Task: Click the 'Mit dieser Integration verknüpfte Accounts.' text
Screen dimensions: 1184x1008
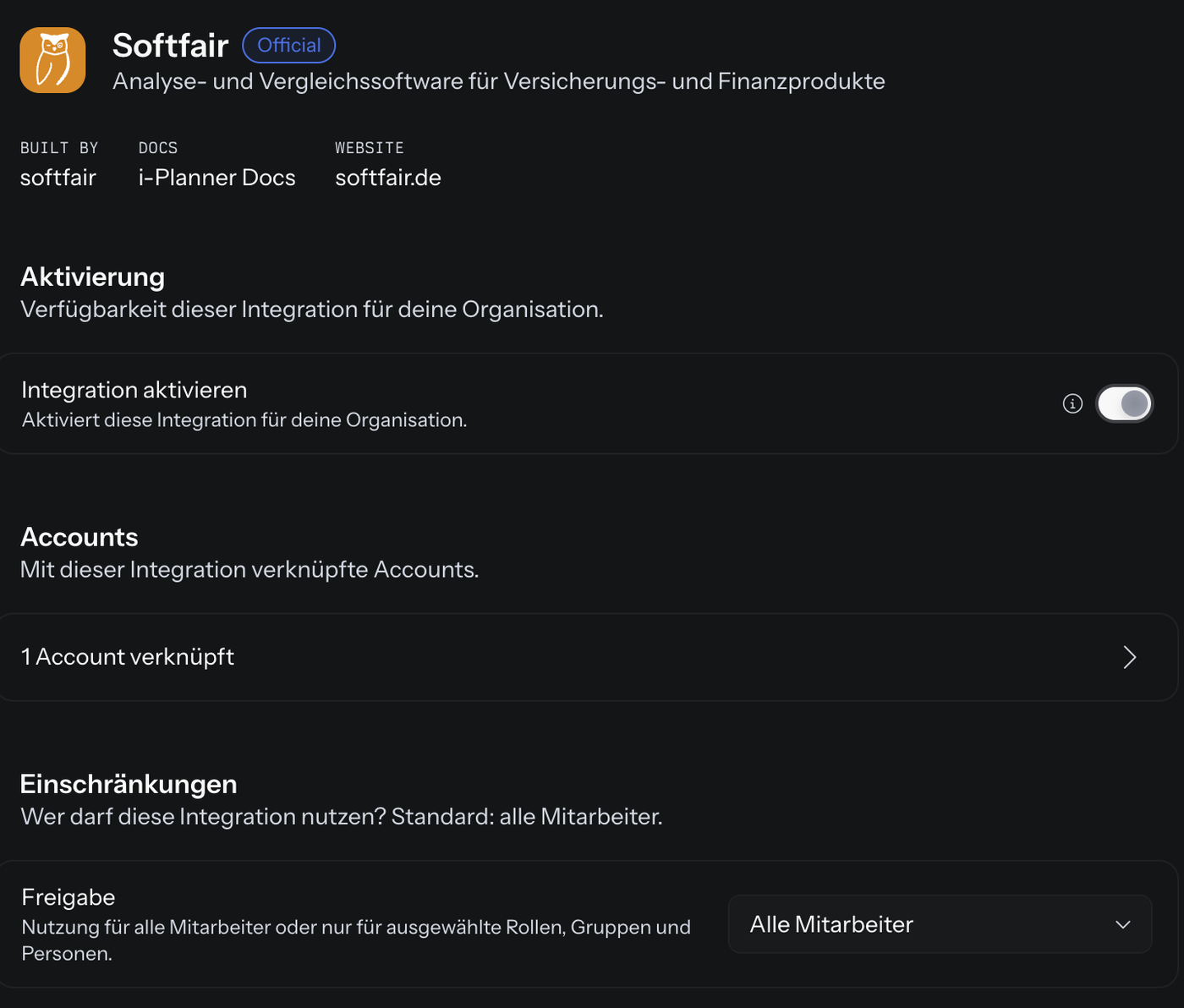Action: 249,570
